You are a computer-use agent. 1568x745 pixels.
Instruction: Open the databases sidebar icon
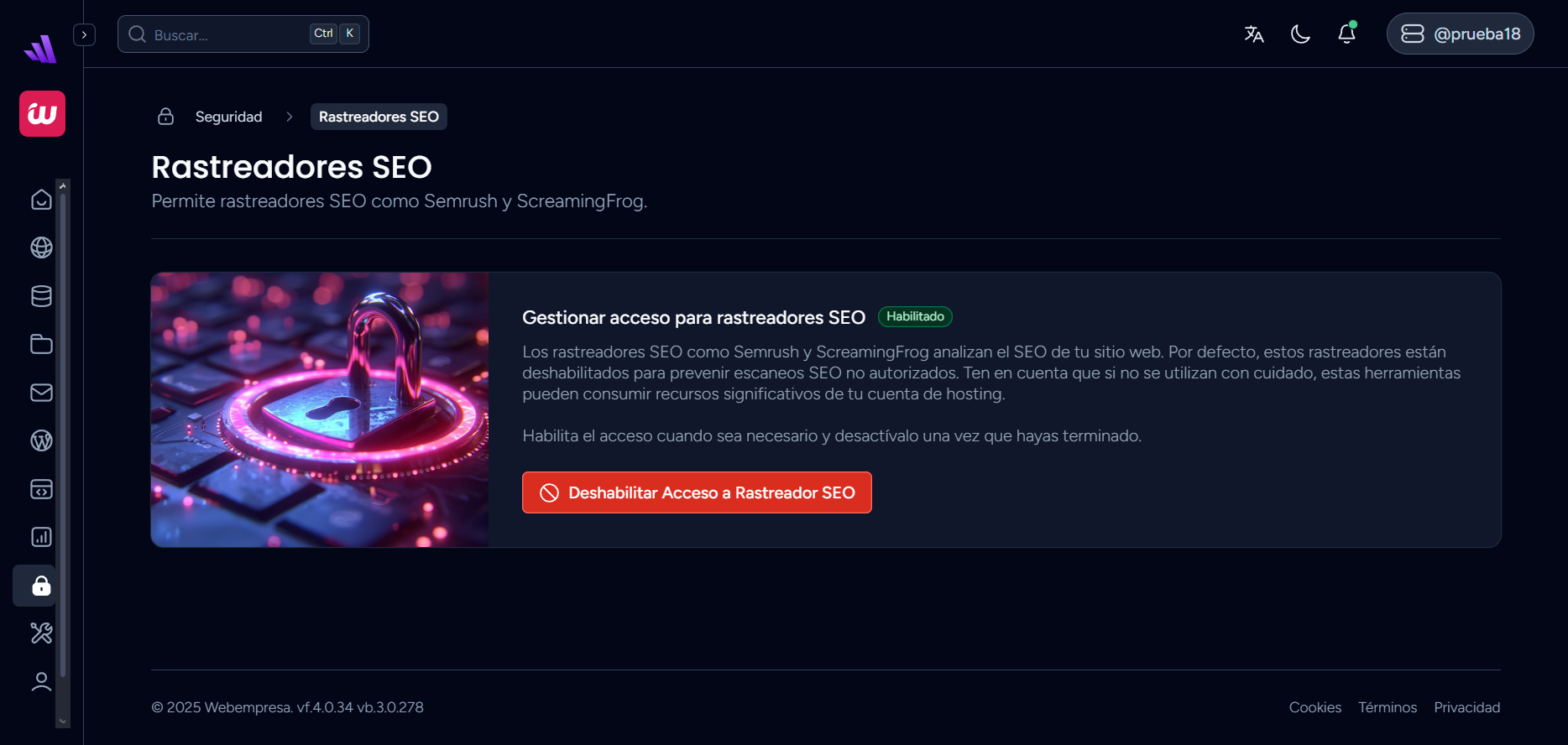point(41,296)
